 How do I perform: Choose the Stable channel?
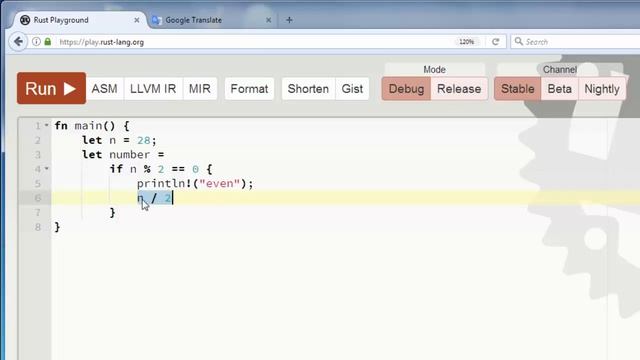518,89
